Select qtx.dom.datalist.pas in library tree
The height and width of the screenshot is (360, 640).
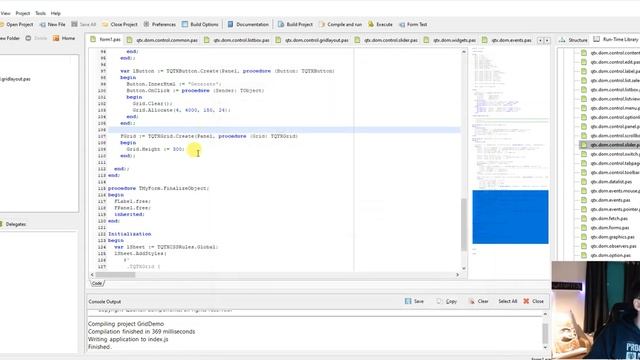pos(606,182)
